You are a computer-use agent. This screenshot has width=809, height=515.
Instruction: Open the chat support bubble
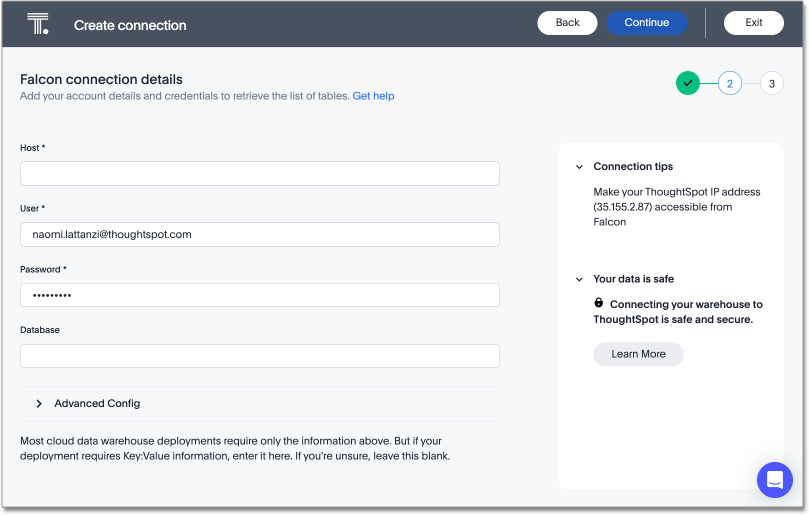pyautogui.click(x=774, y=480)
